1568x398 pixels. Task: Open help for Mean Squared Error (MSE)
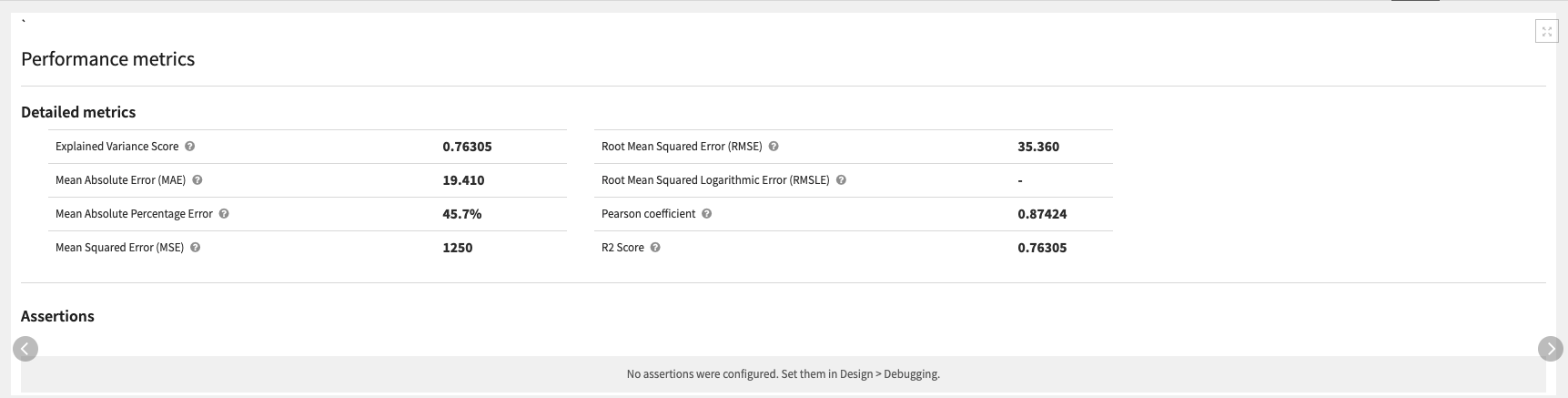tap(196, 248)
